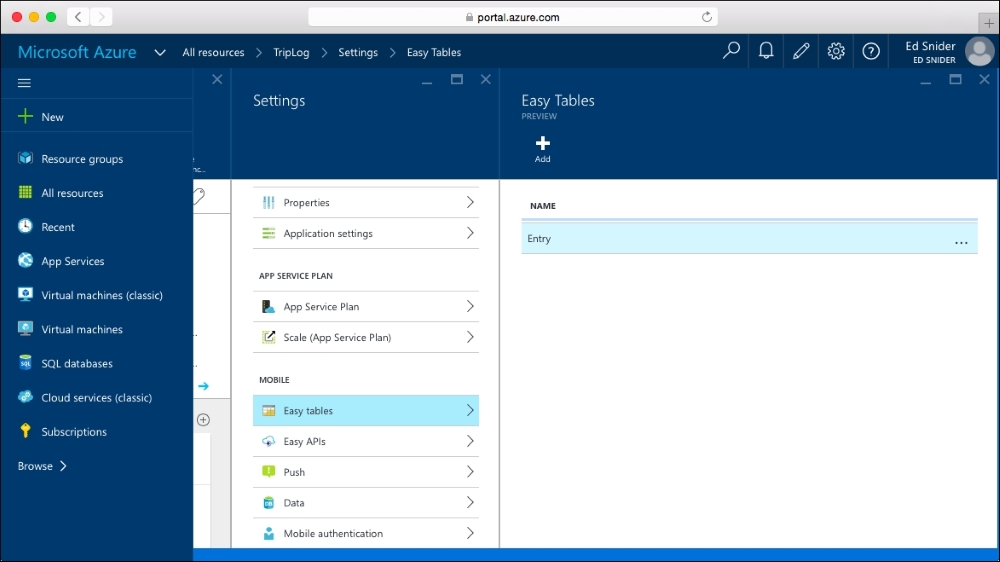This screenshot has width=1000, height=562.
Task: Expand the Microsoft Azure dropdown chevron
Action: (x=160, y=52)
